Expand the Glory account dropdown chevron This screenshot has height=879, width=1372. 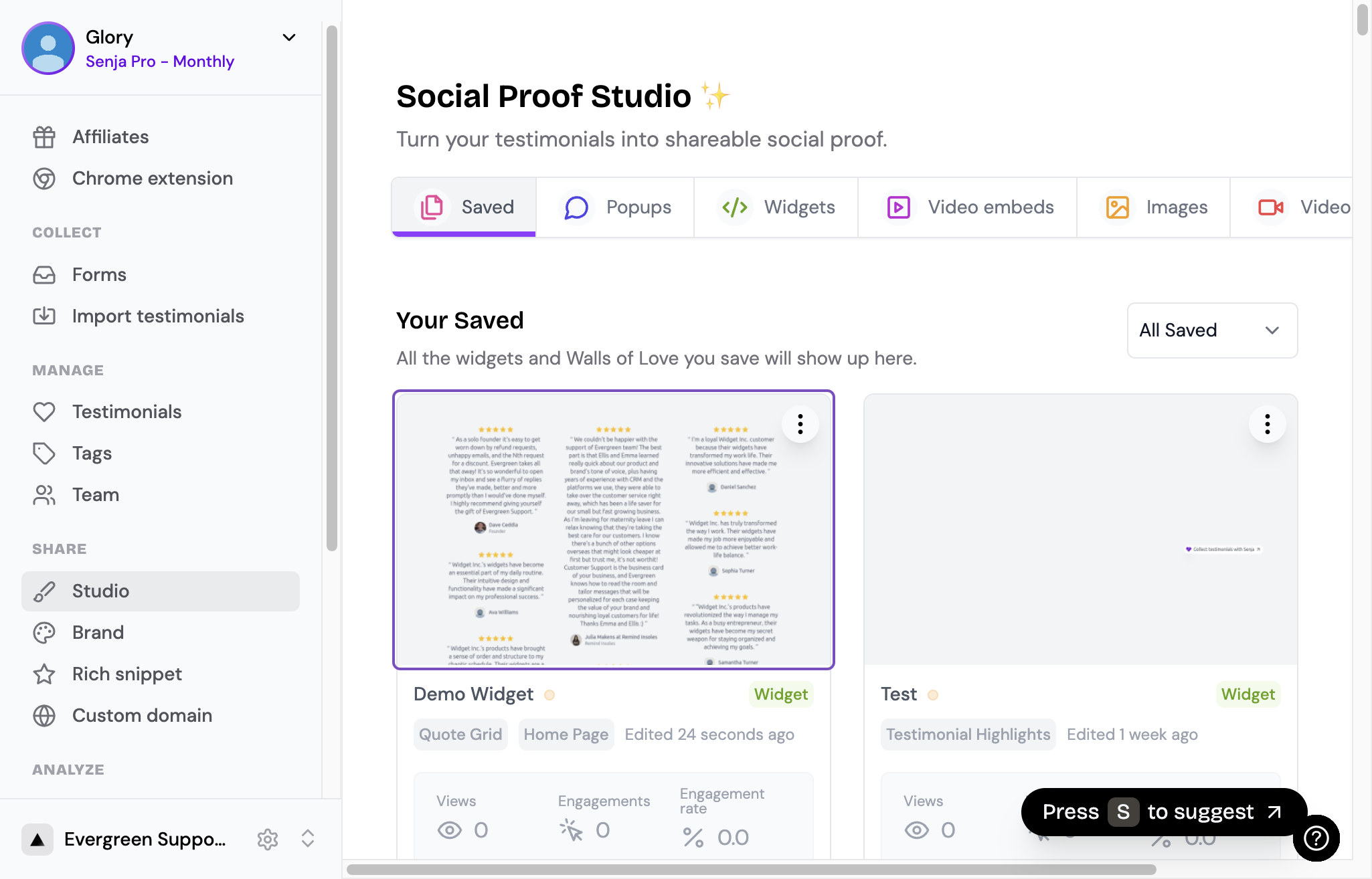[289, 37]
